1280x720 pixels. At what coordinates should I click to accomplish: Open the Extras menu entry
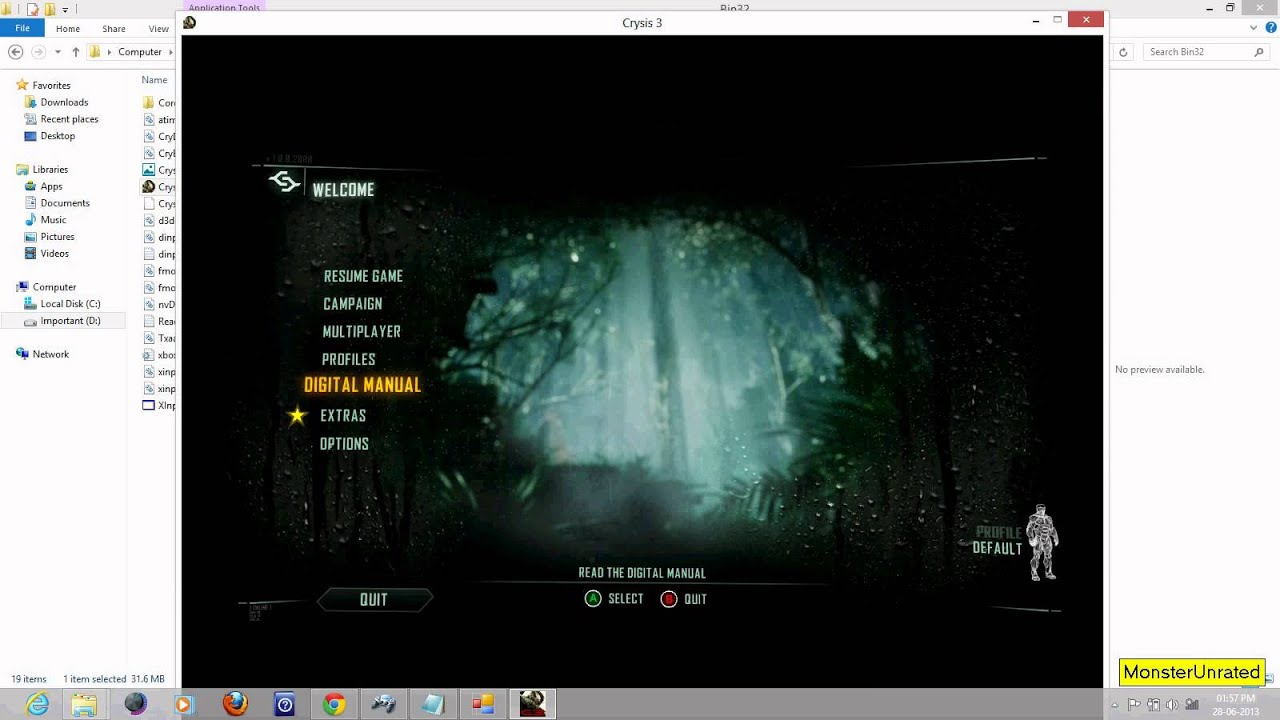343,416
